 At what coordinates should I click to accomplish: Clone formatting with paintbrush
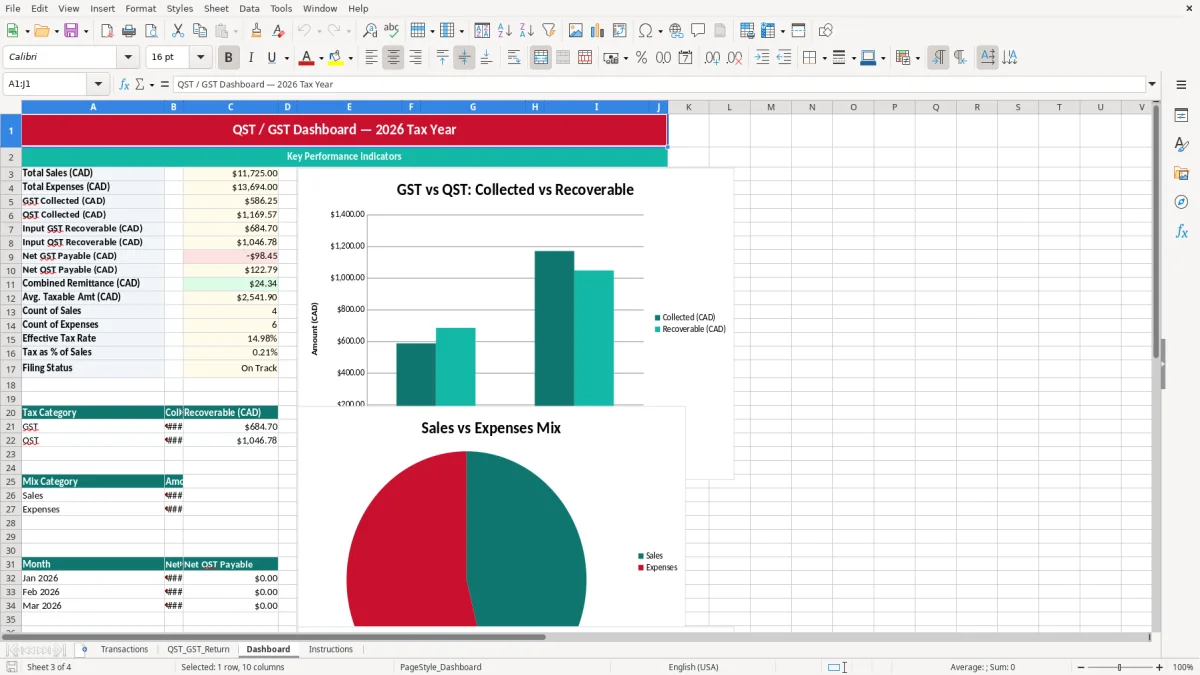(x=257, y=31)
